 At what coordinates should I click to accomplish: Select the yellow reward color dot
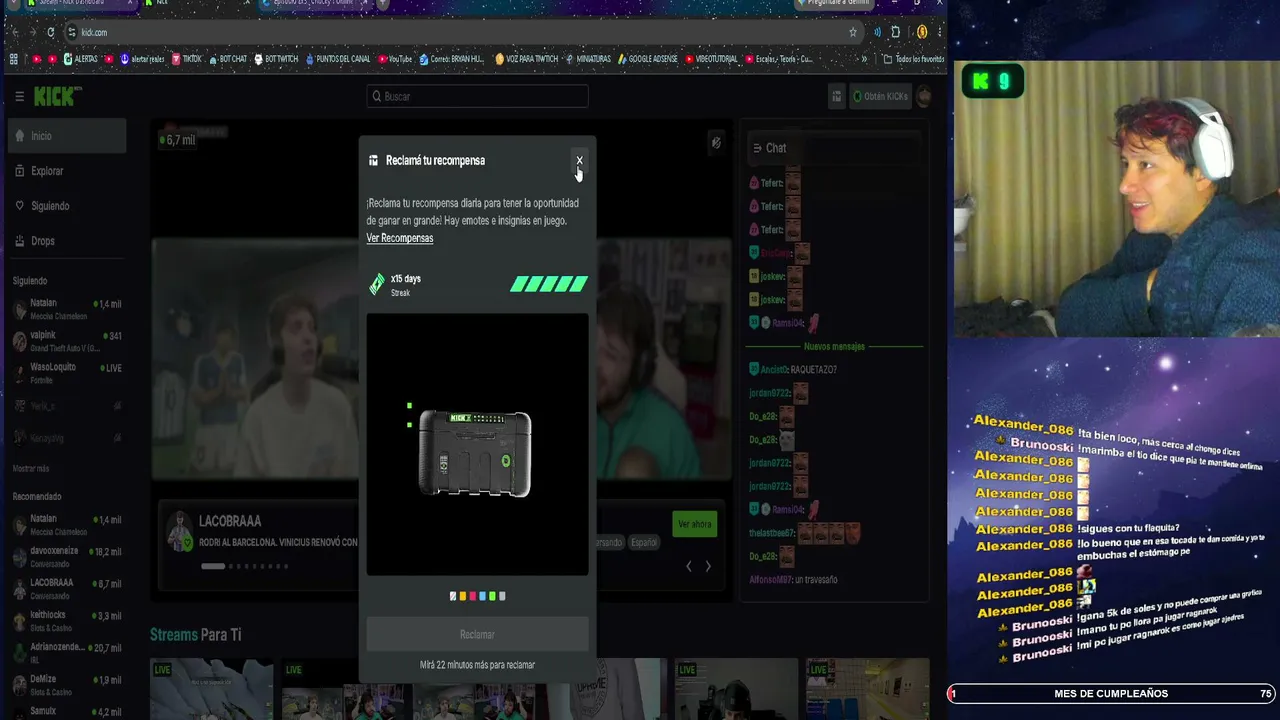[x=462, y=596]
